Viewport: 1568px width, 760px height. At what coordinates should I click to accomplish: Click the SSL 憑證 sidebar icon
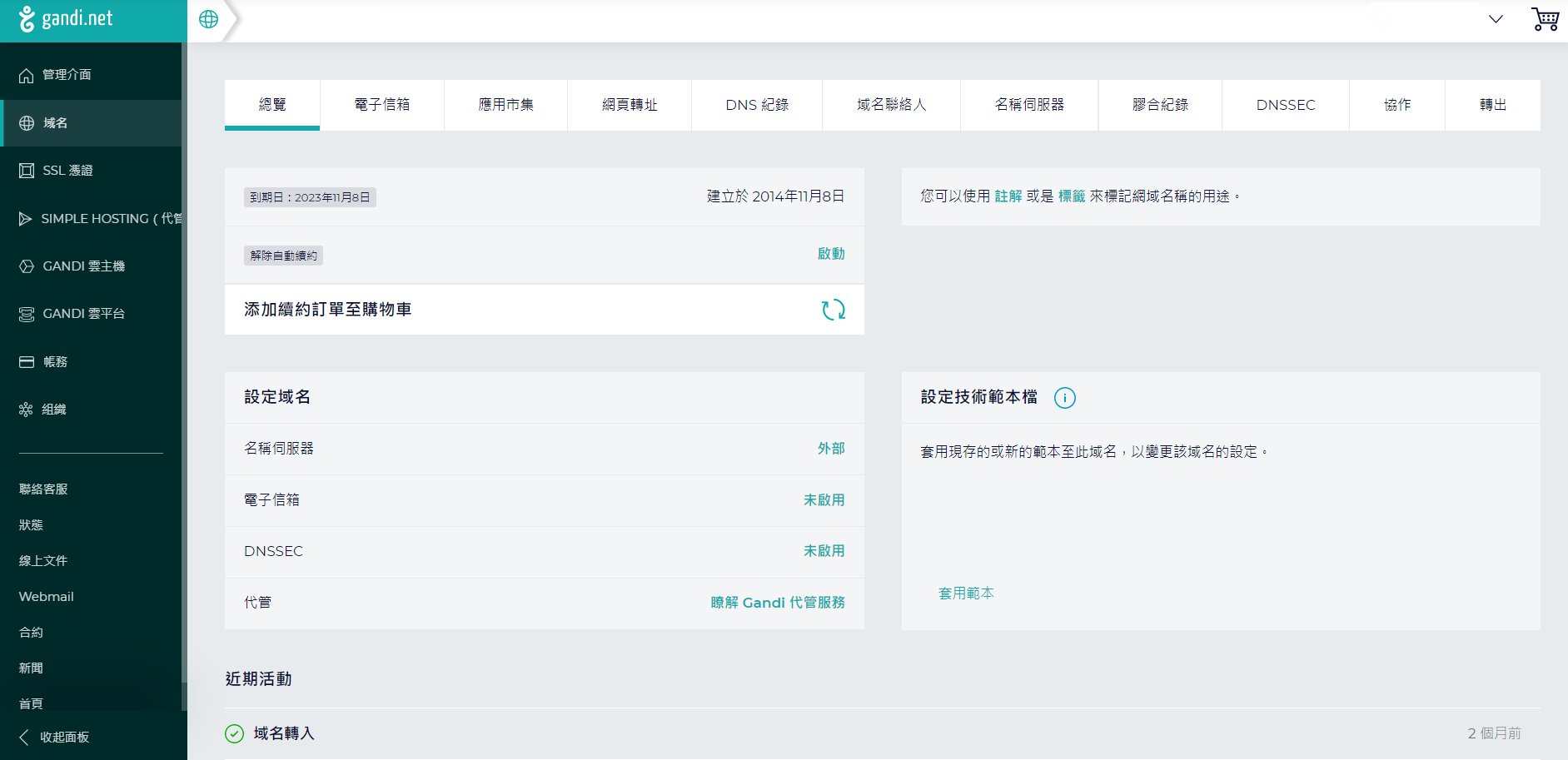(27, 171)
